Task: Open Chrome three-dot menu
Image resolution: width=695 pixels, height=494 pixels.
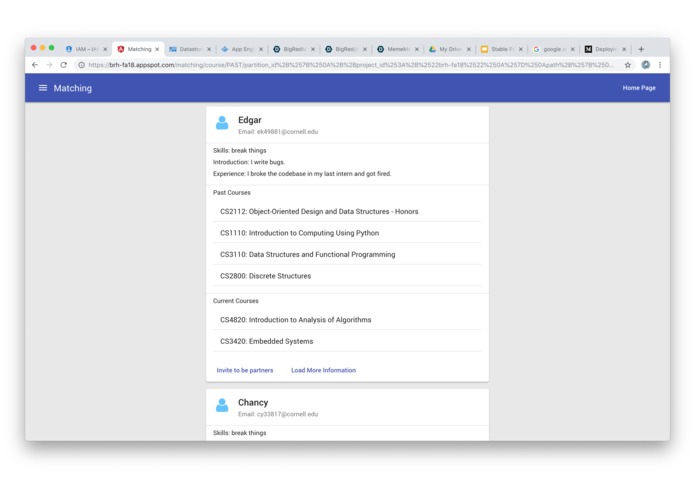Action: click(x=660, y=65)
